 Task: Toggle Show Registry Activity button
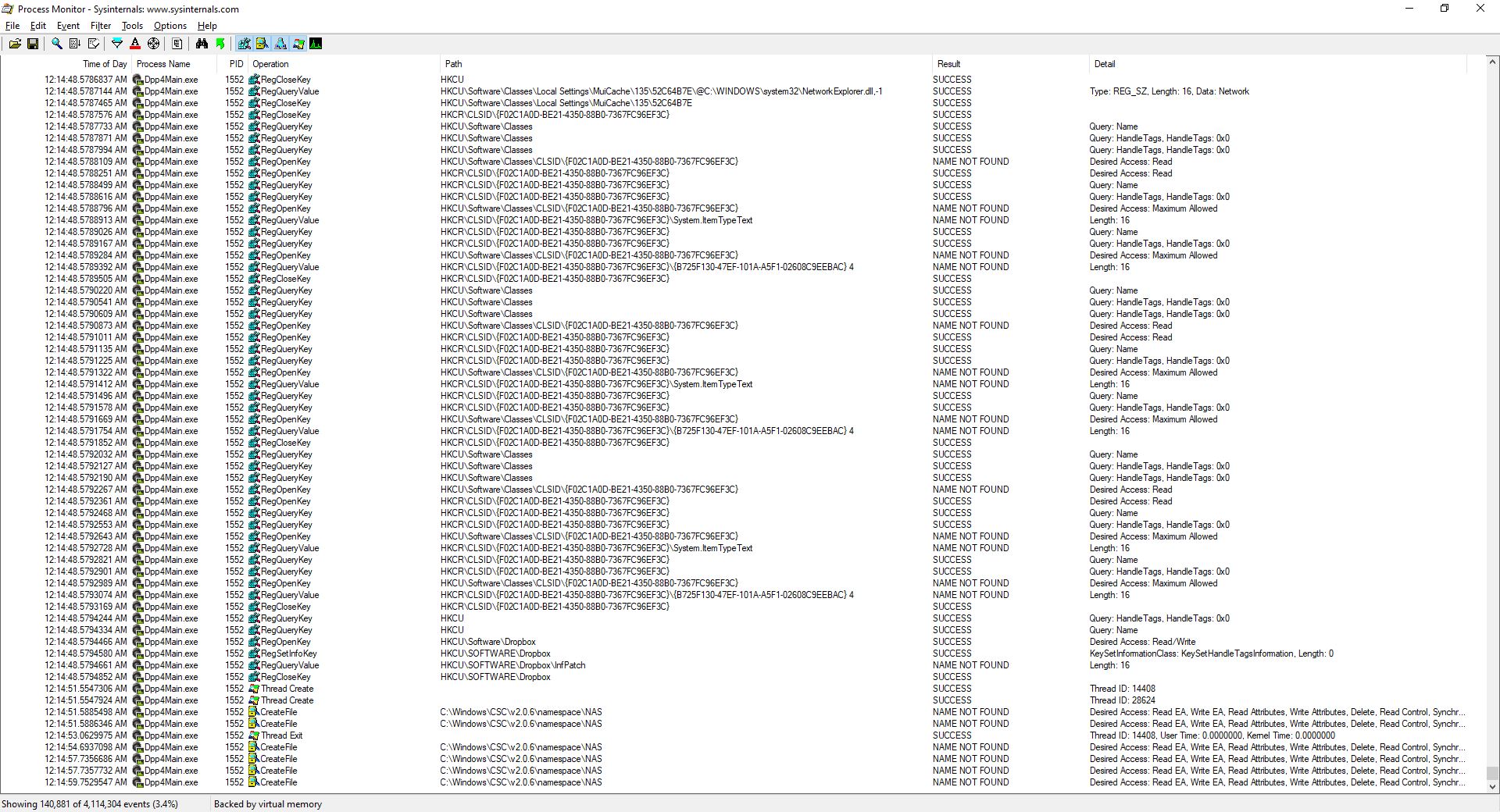click(245, 44)
